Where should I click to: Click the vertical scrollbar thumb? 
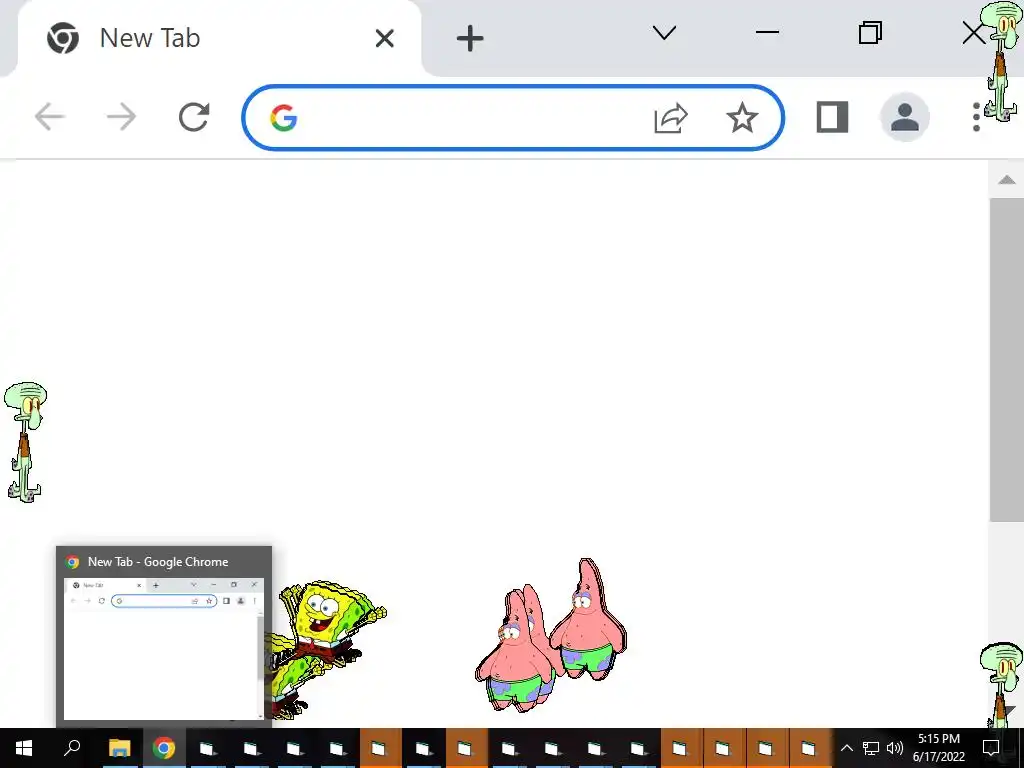click(1006, 359)
